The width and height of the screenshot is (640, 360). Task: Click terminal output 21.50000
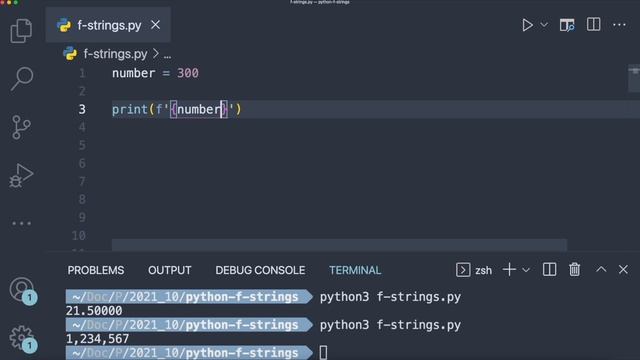click(x=94, y=311)
